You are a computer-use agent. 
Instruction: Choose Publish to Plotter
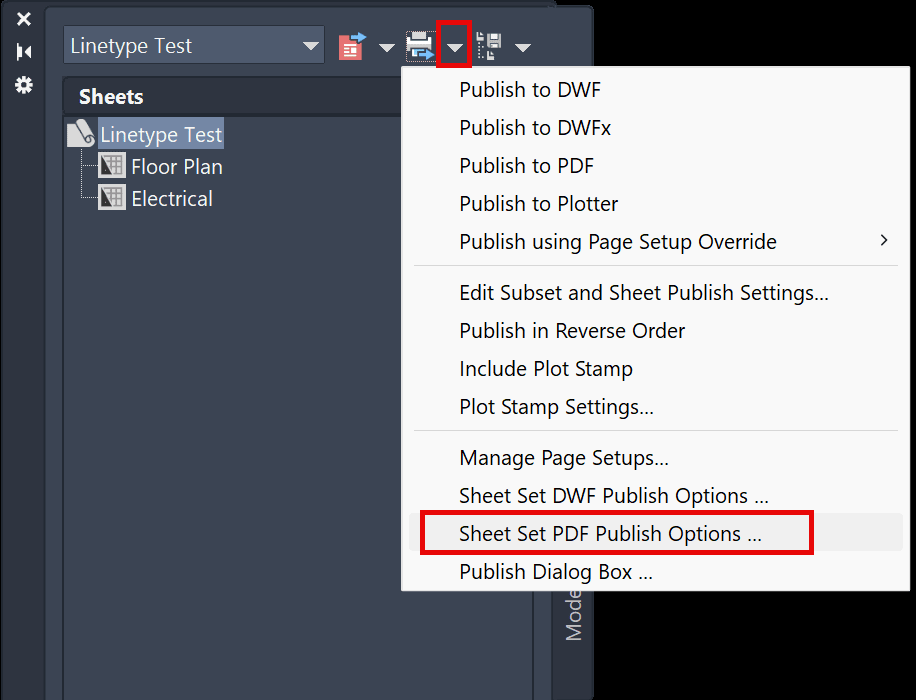pos(655,204)
